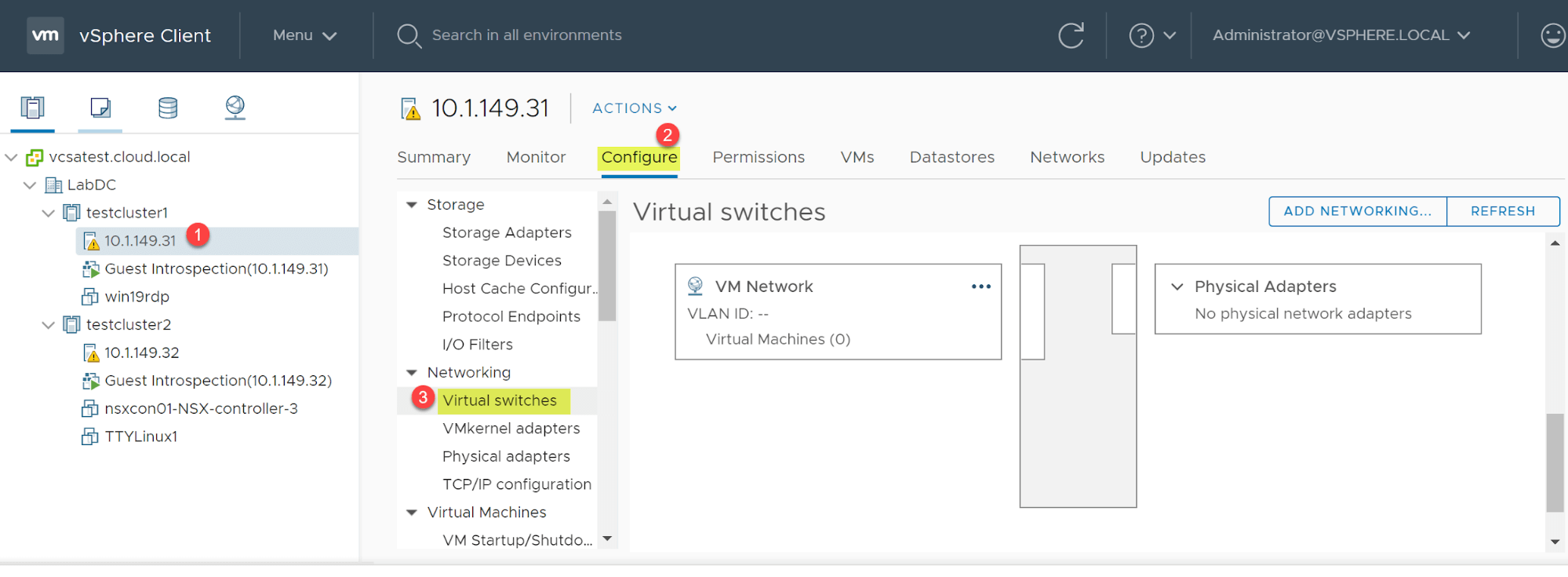Click the ADD NETWORKING... button
1568x577 pixels.
(1358, 211)
